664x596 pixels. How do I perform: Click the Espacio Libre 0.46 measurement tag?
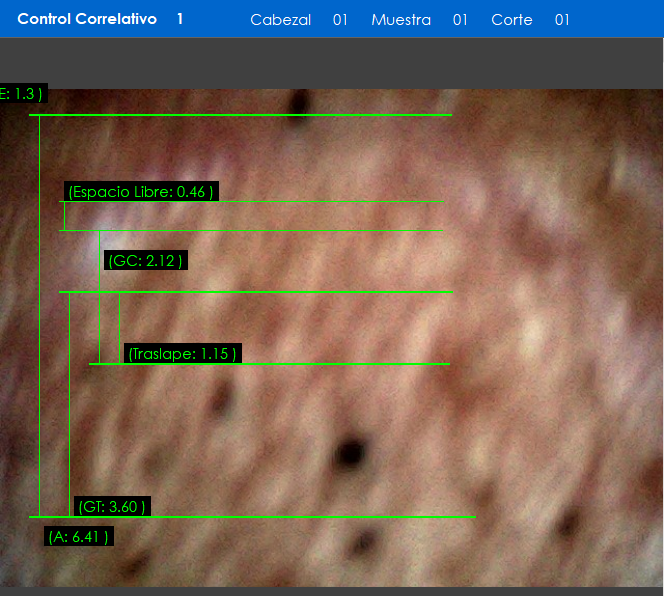click(141, 191)
